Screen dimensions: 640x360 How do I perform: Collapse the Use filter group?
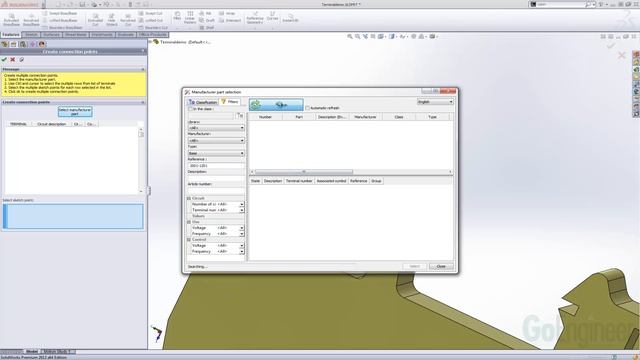[x=189, y=222]
